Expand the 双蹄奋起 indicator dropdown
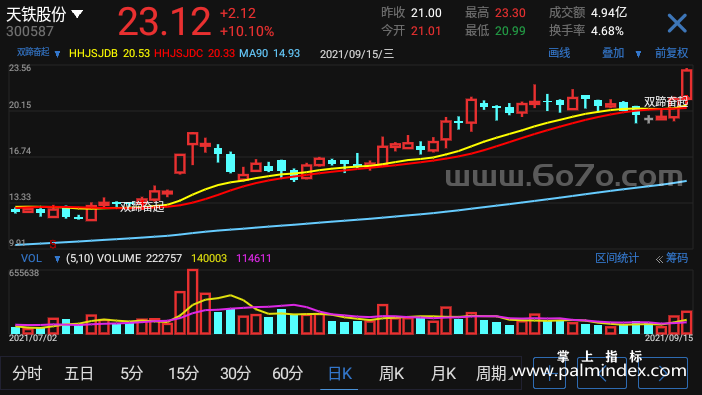Viewport: 702px width, 395px height. [x=57, y=54]
